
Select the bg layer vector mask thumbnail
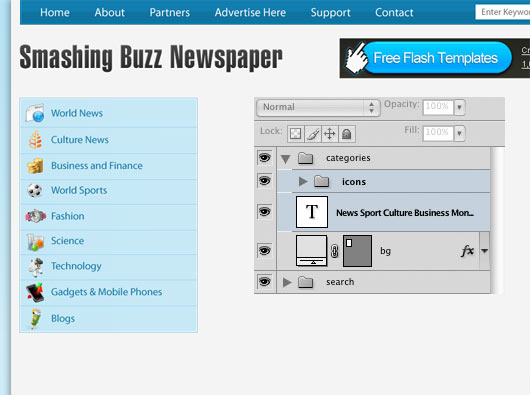(x=358, y=251)
